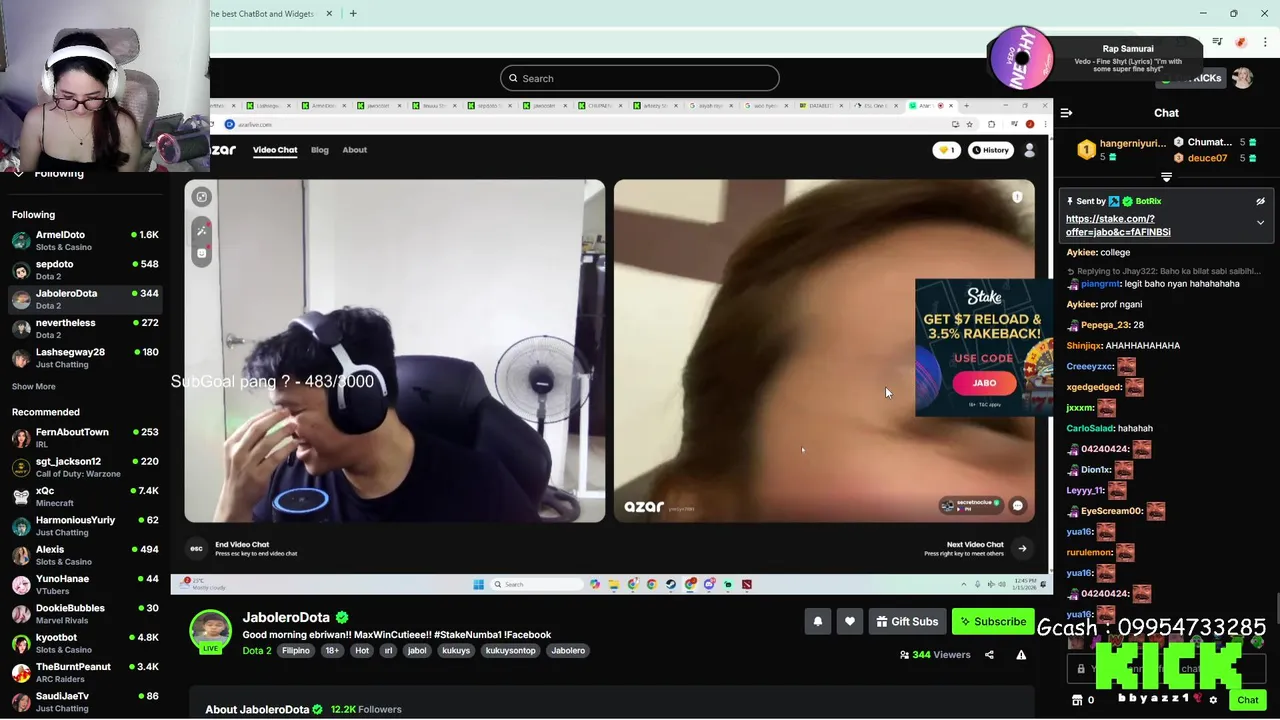The height and width of the screenshot is (720, 1280).
Task: Select the Video Chat tab in Azar
Action: 275,150
